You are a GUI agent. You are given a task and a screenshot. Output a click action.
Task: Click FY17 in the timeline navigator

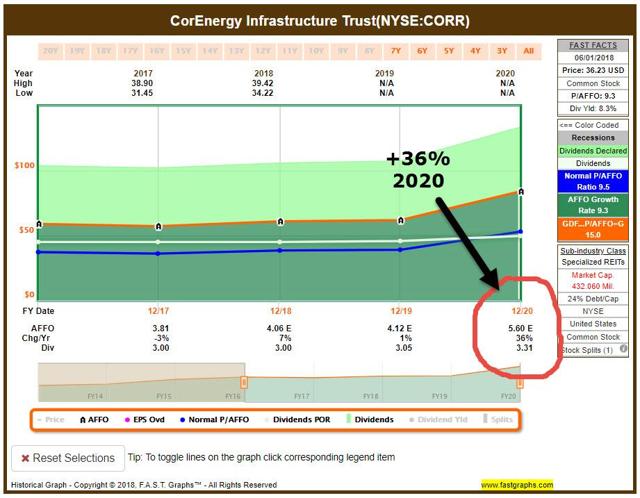[302, 396]
